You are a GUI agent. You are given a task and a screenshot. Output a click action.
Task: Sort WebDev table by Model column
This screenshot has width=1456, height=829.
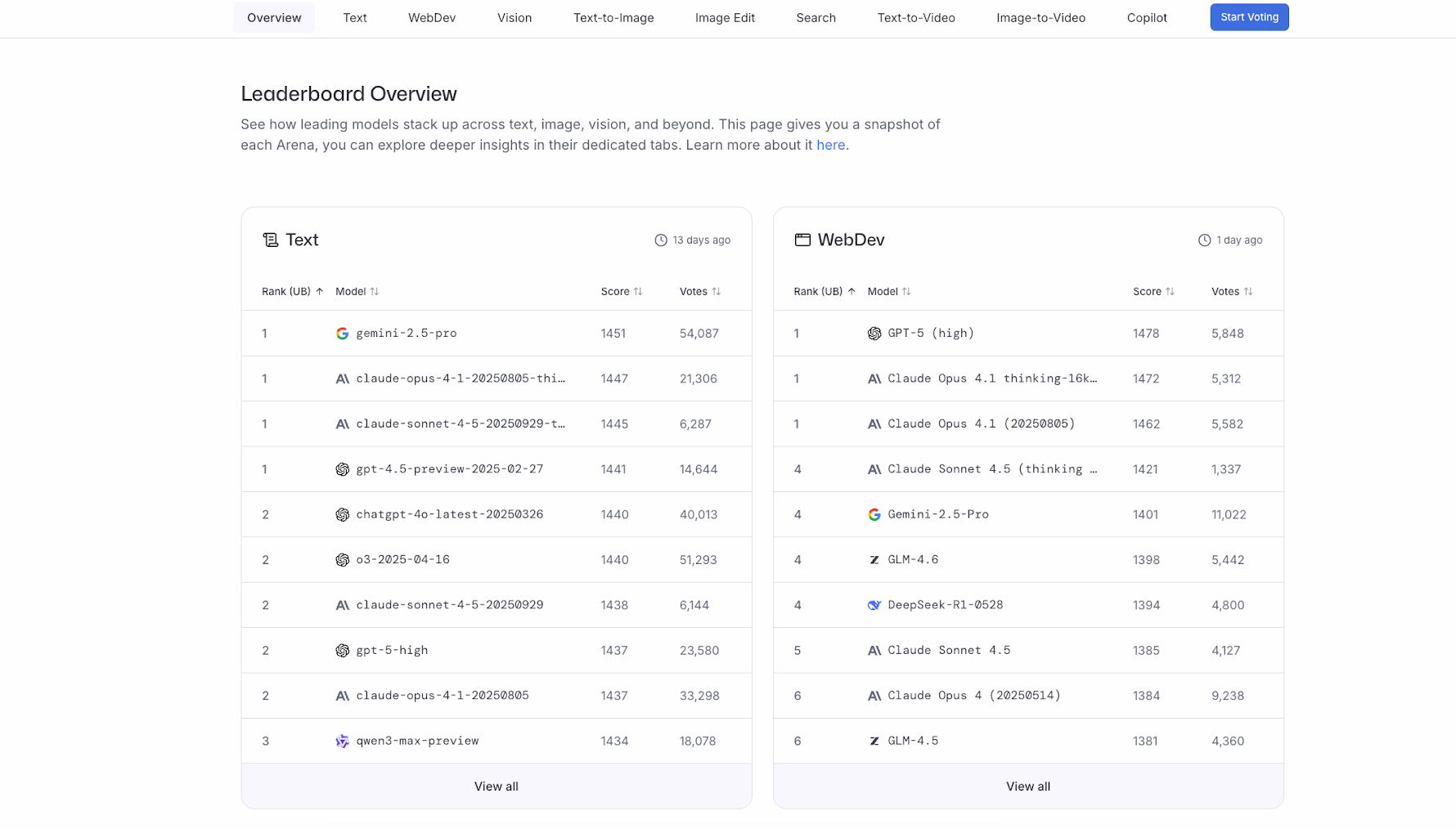889,292
